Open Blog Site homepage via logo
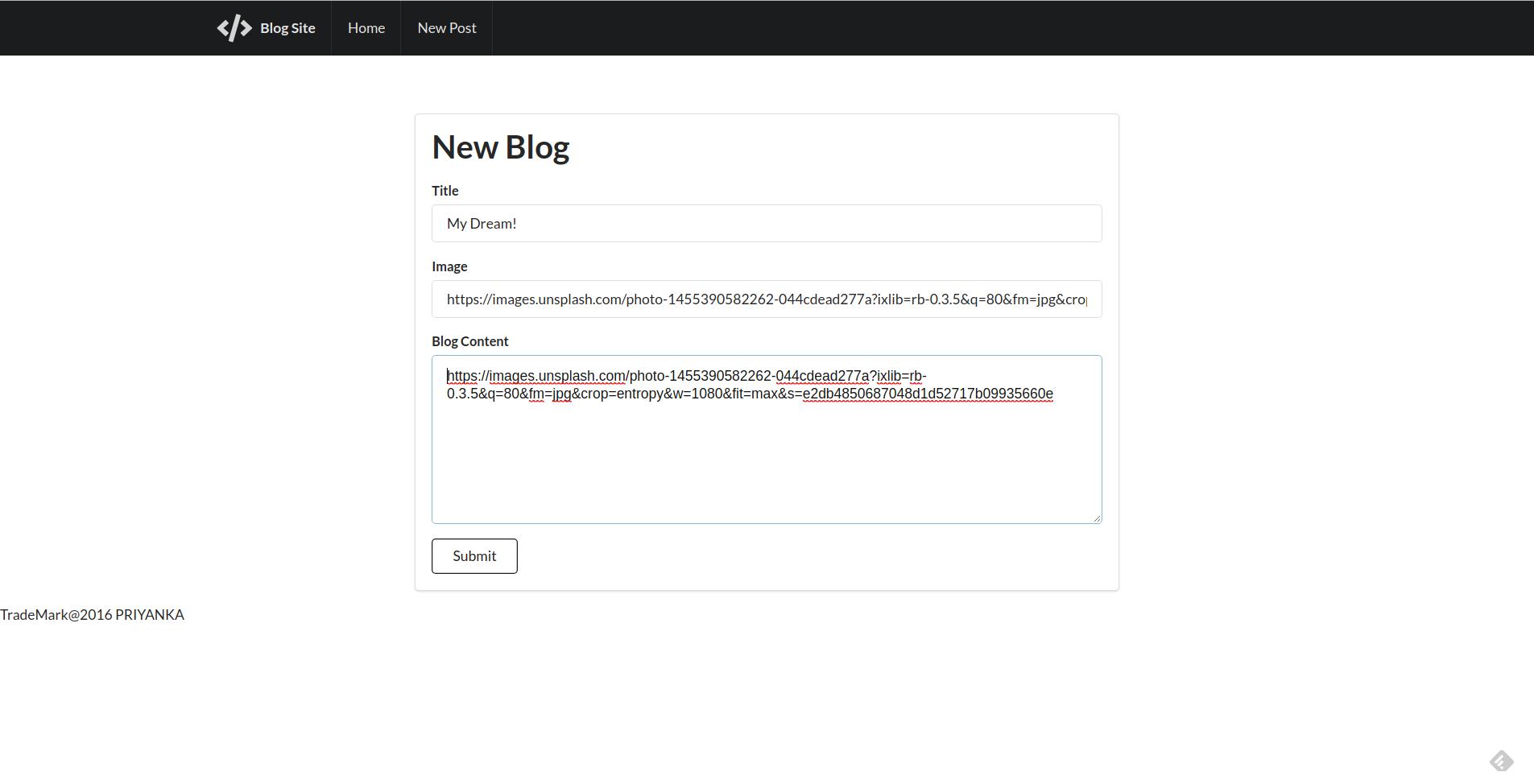The width and height of the screenshot is (1534, 784). 266,27
